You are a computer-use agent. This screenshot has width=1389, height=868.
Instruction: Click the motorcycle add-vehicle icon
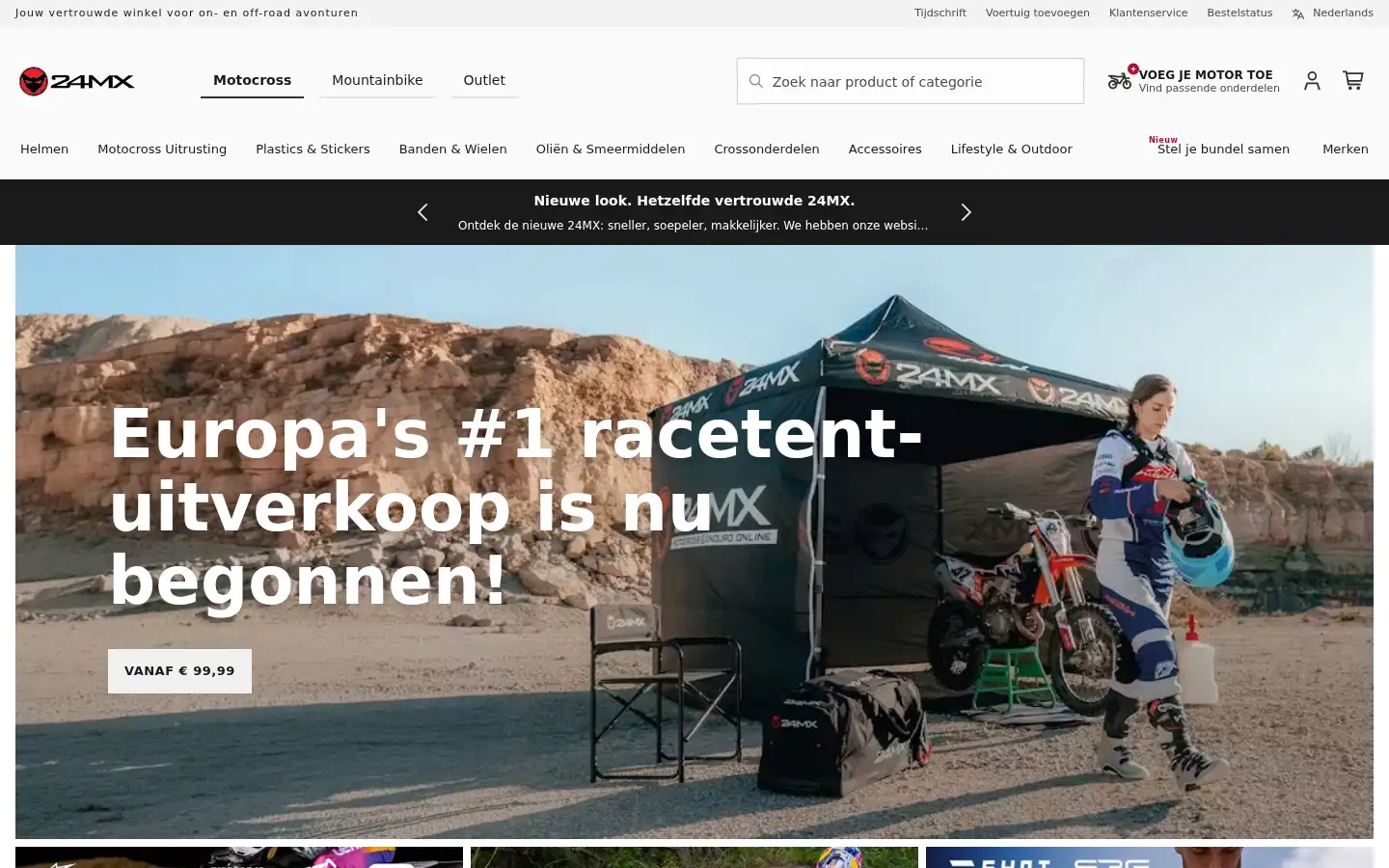[1120, 81]
